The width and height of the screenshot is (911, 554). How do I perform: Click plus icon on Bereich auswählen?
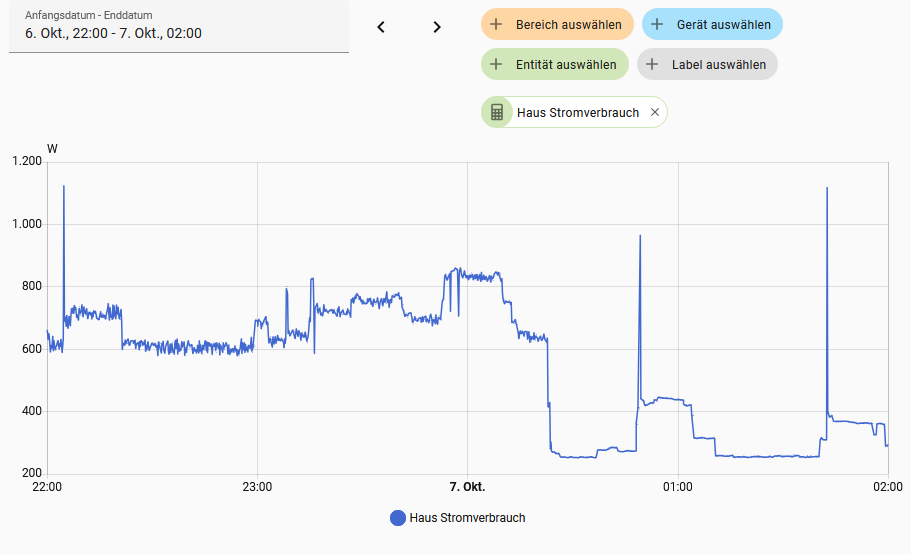coord(497,24)
